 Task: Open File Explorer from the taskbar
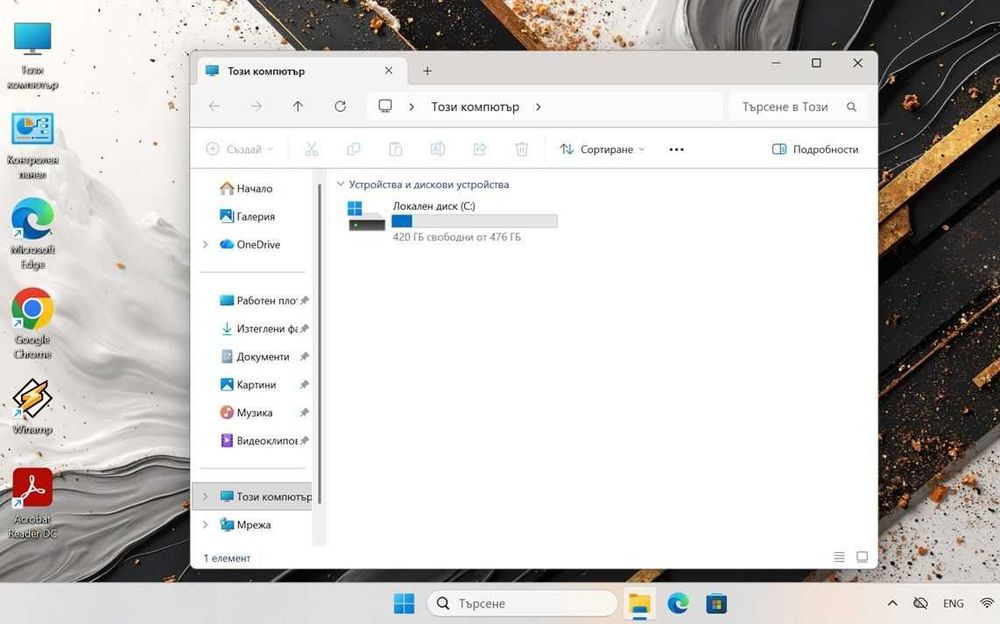pyautogui.click(x=639, y=603)
